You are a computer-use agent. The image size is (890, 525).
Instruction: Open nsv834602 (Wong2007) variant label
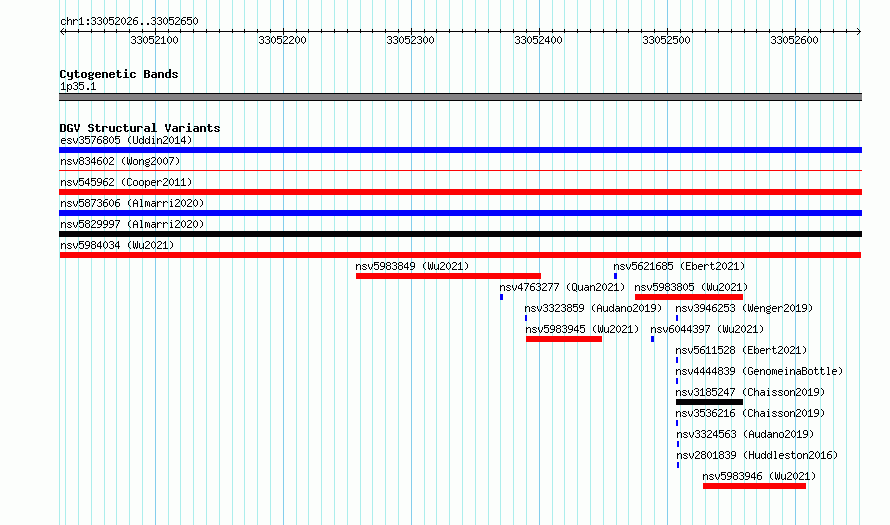click(120, 161)
